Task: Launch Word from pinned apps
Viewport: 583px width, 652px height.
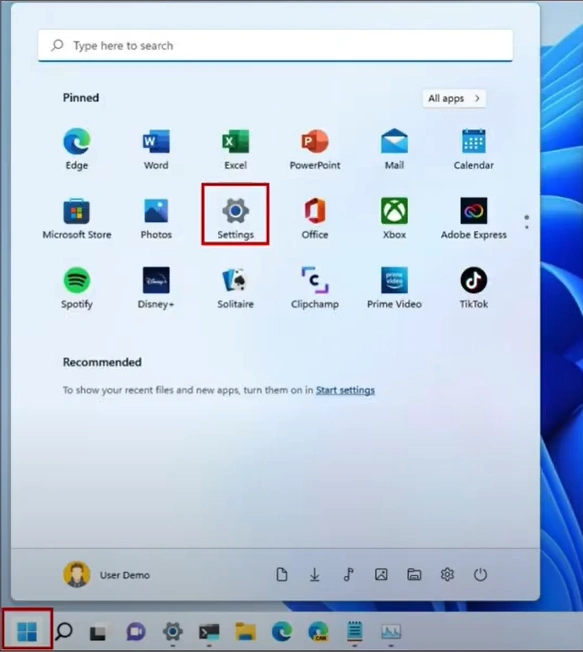Action: coord(156,149)
